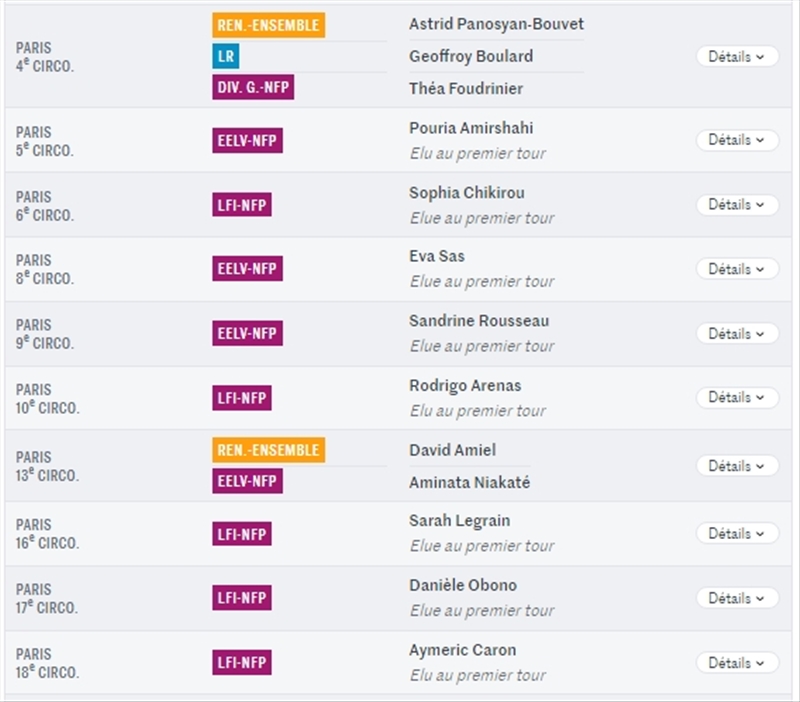Open Détails for Rodrigo Arenas

coord(737,398)
